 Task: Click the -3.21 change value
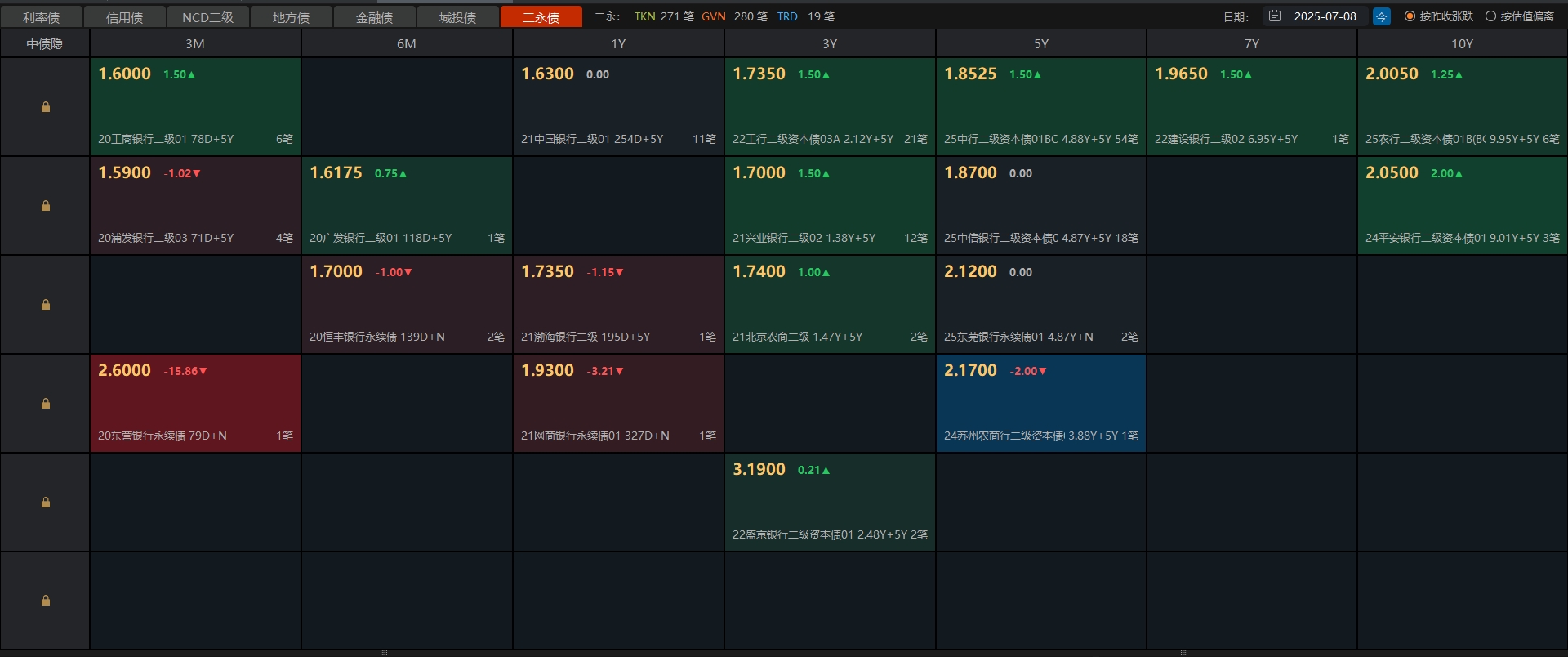point(605,371)
